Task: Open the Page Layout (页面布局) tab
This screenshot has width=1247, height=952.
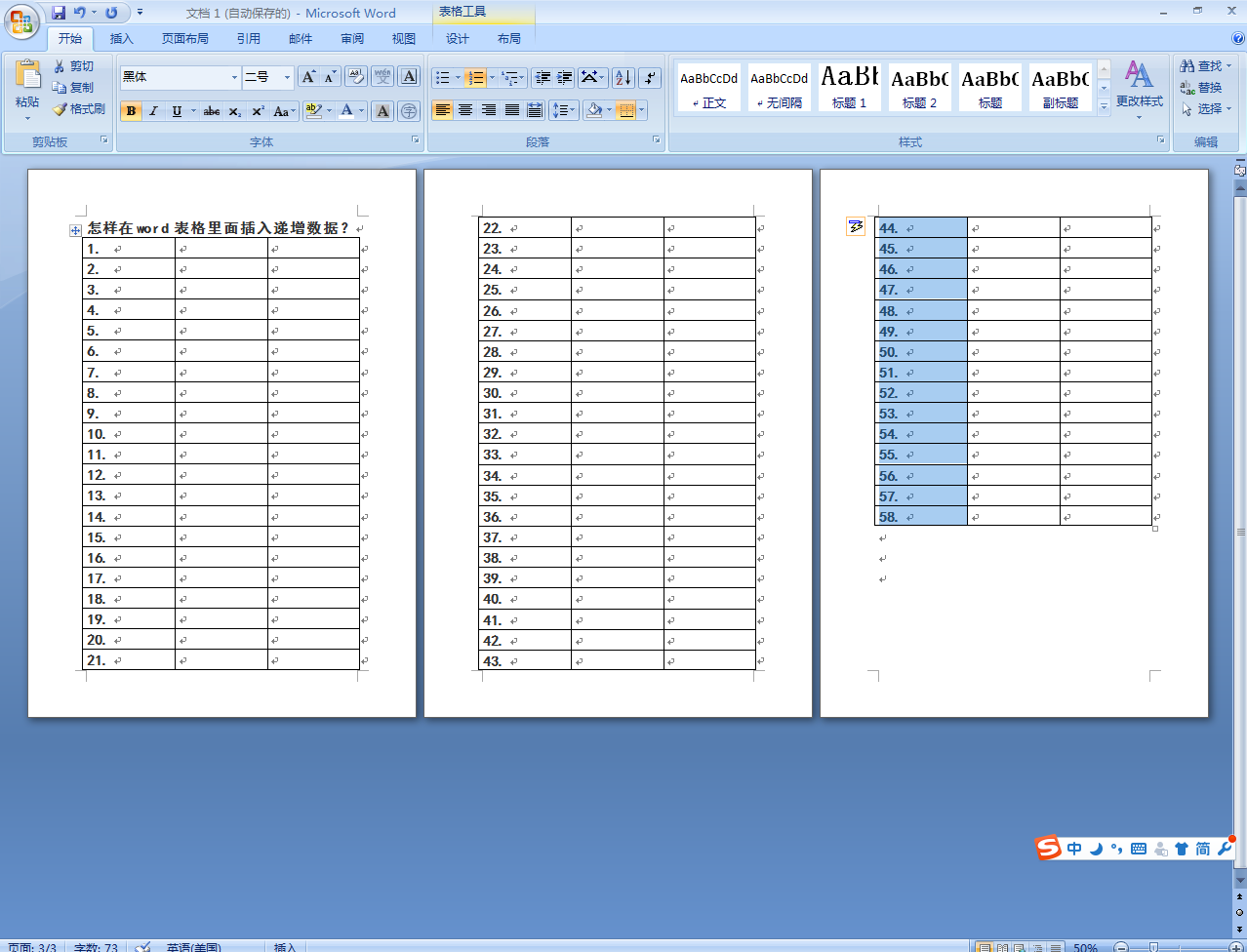Action: click(185, 39)
